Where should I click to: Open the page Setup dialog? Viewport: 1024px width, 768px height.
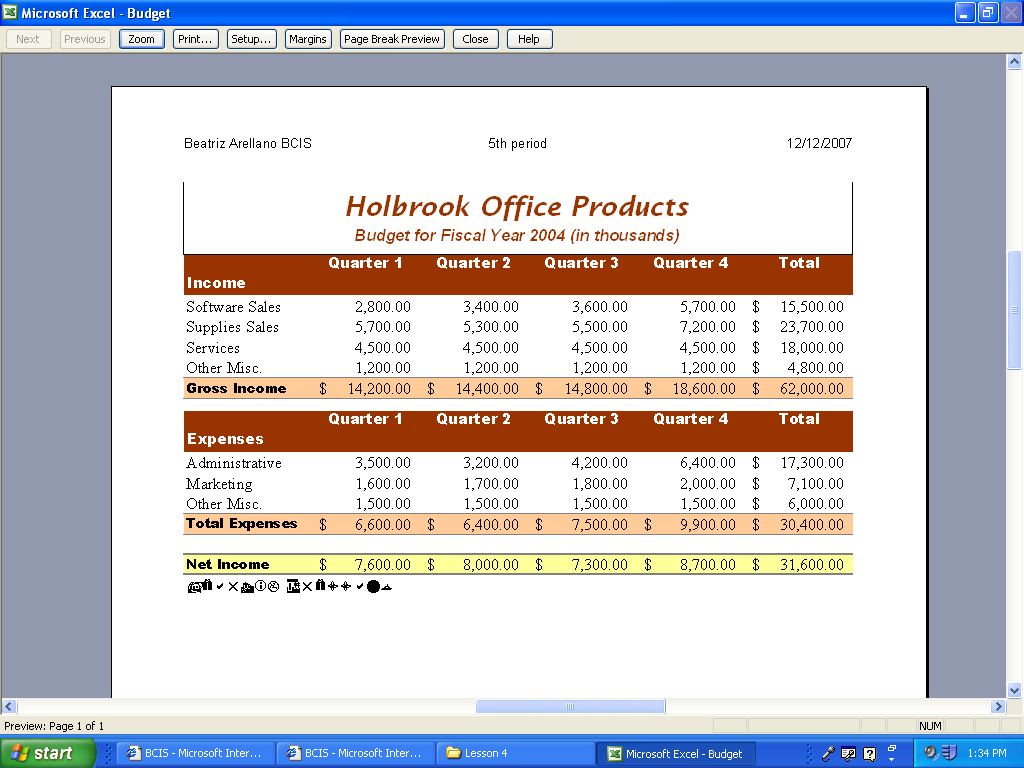251,39
